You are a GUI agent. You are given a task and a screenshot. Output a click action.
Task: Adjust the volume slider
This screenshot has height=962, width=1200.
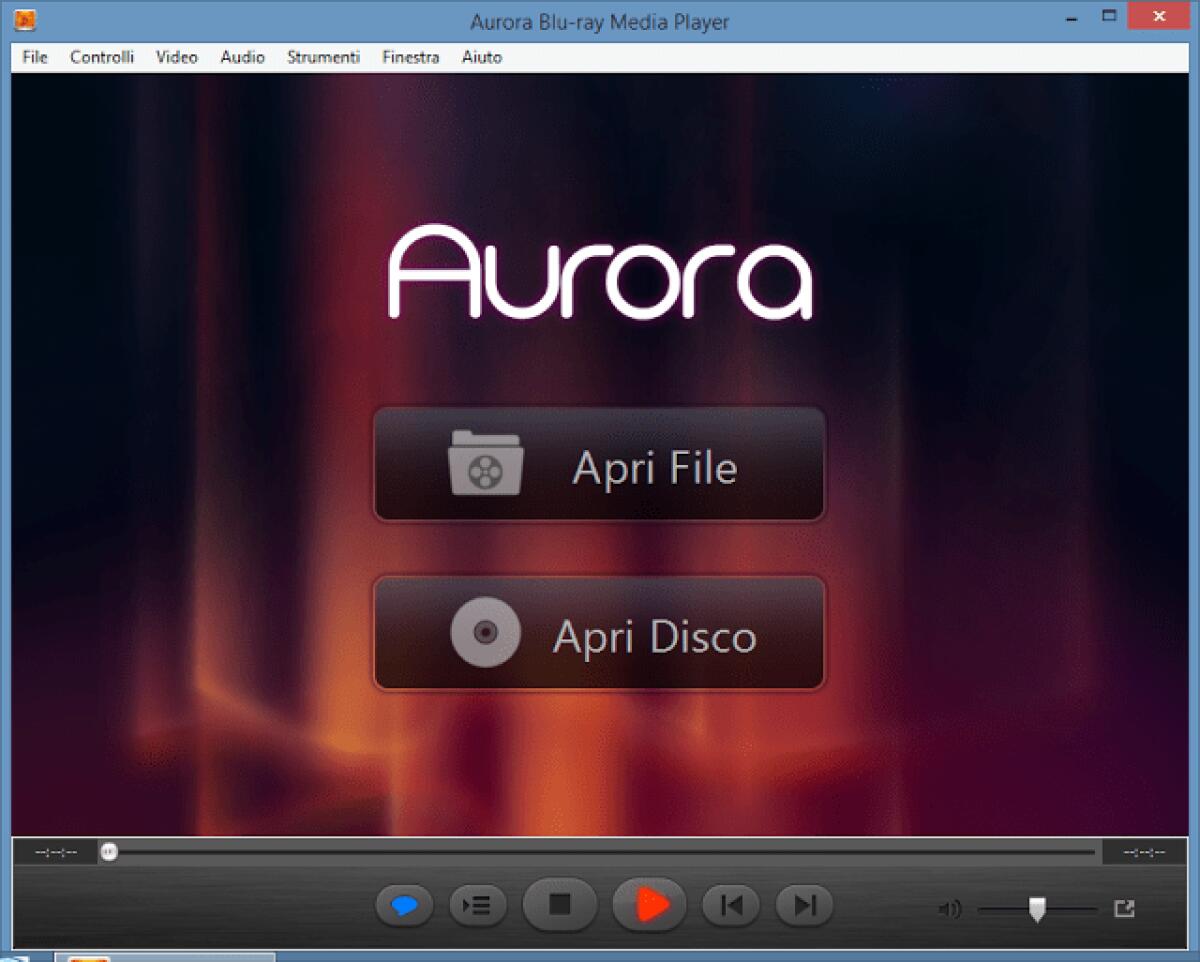coord(1038,908)
